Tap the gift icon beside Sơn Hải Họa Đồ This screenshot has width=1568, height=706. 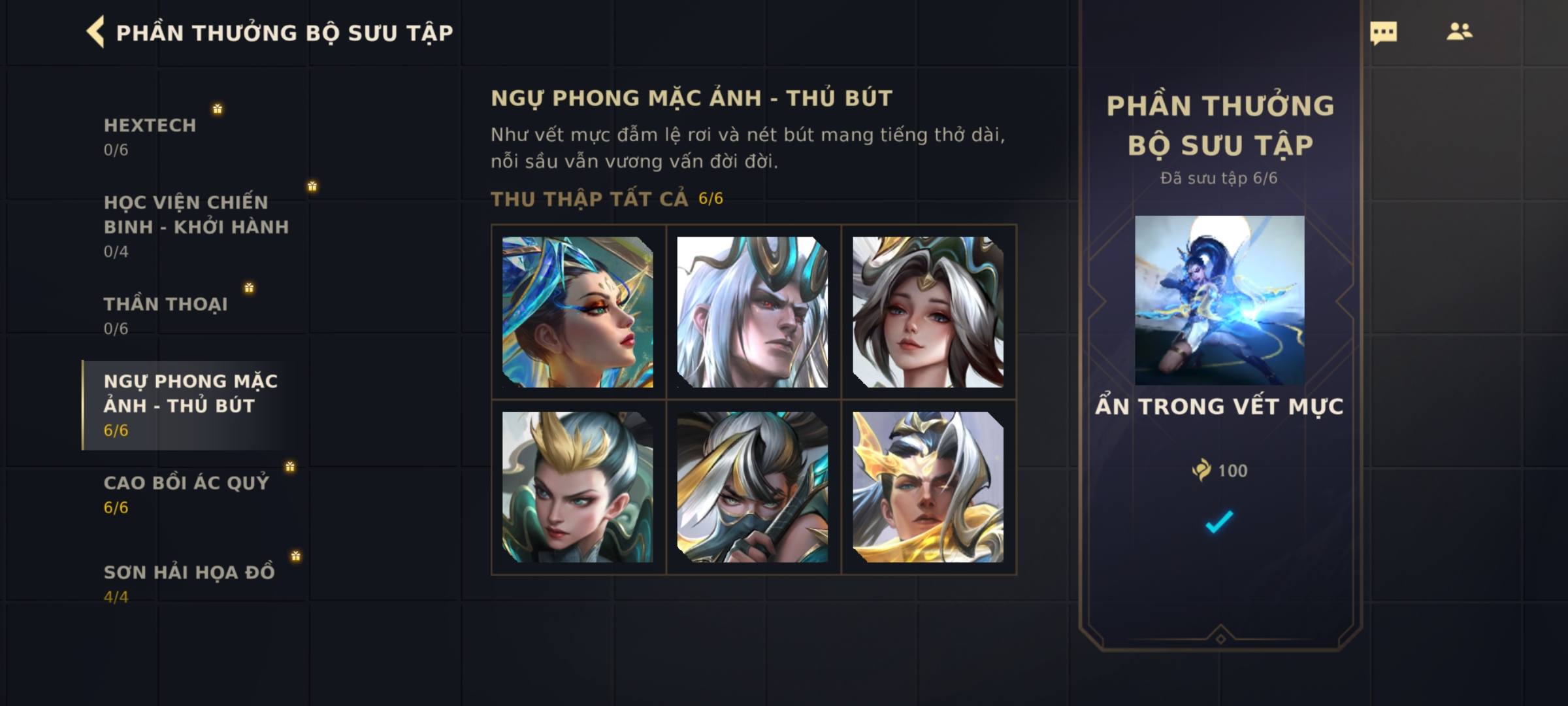[296, 556]
